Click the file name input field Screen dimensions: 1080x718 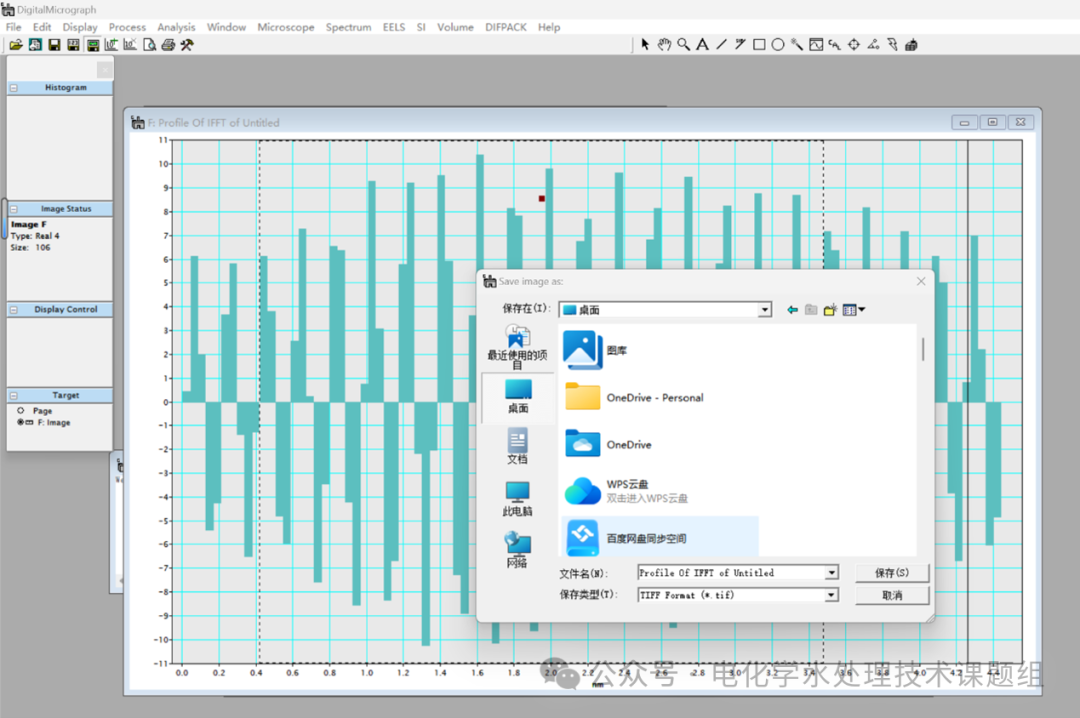pyautogui.click(x=731, y=573)
